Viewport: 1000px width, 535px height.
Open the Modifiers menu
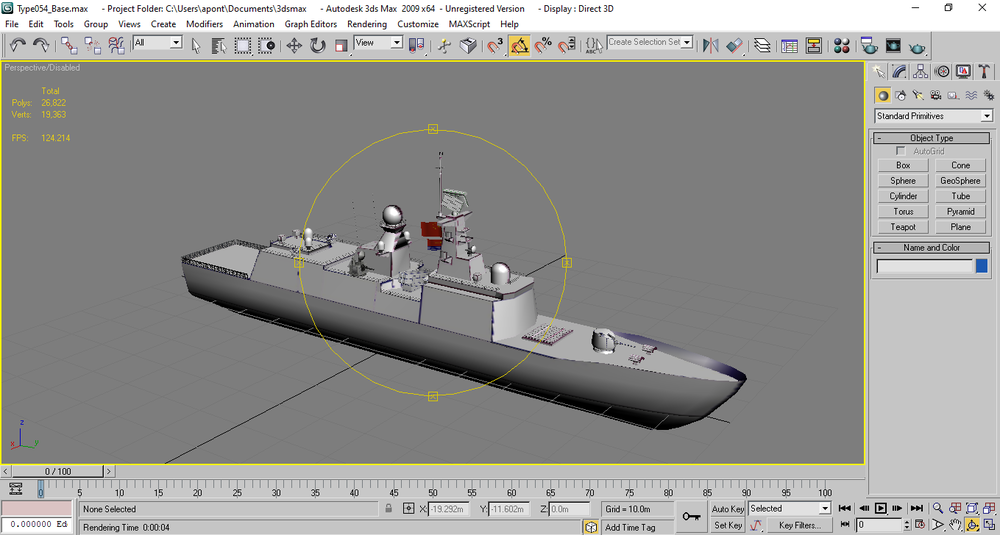204,24
